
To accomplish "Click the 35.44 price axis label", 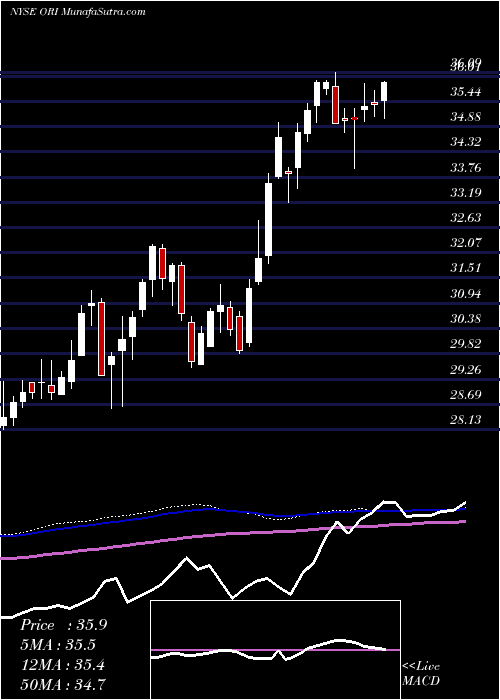I will (466, 92).
